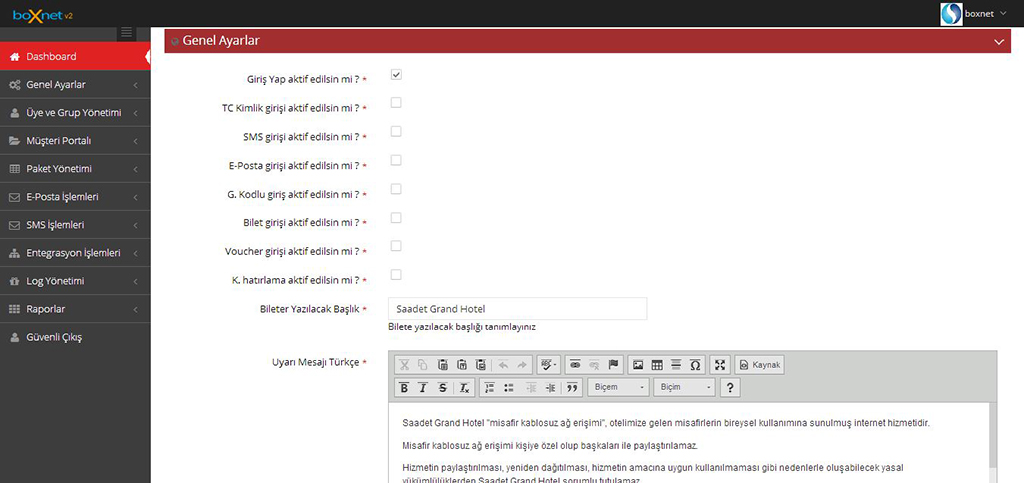The height and width of the screenshot is (483, 1024).
Task: Open the Biçim format dropdown
Action: [x=684, y=388]
